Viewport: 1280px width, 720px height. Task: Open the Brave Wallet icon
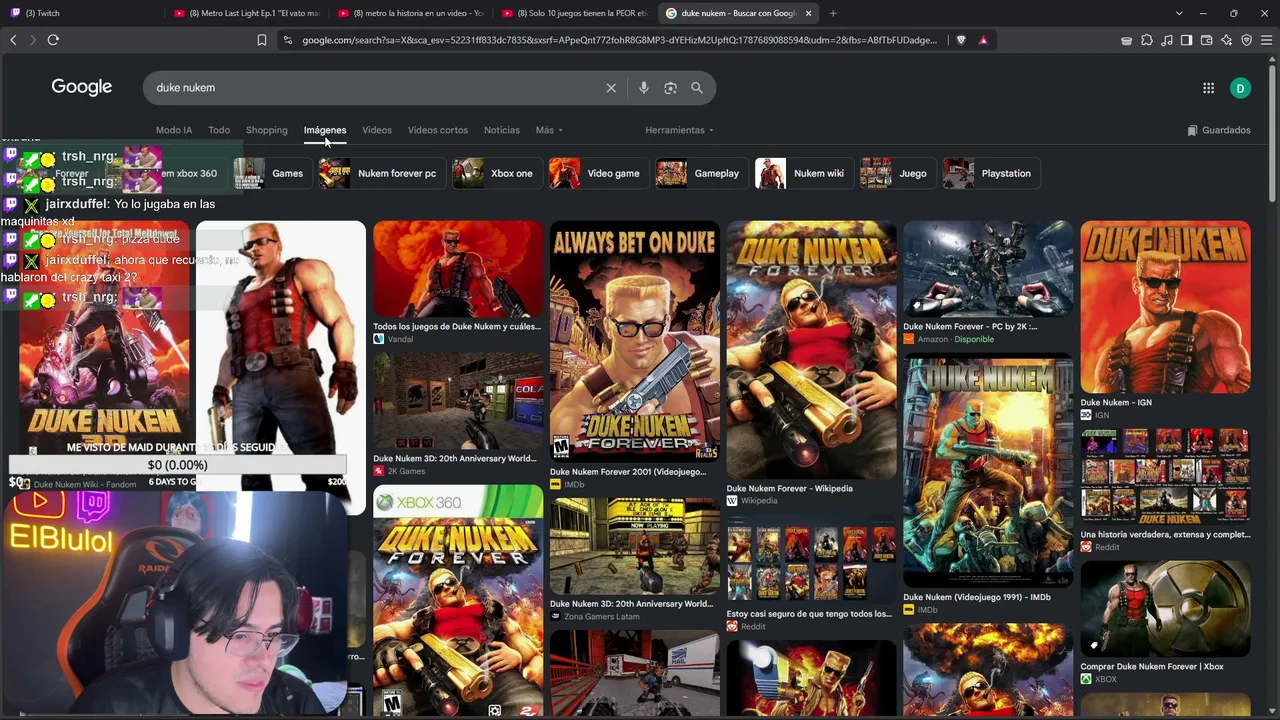tap(1206, 40)
